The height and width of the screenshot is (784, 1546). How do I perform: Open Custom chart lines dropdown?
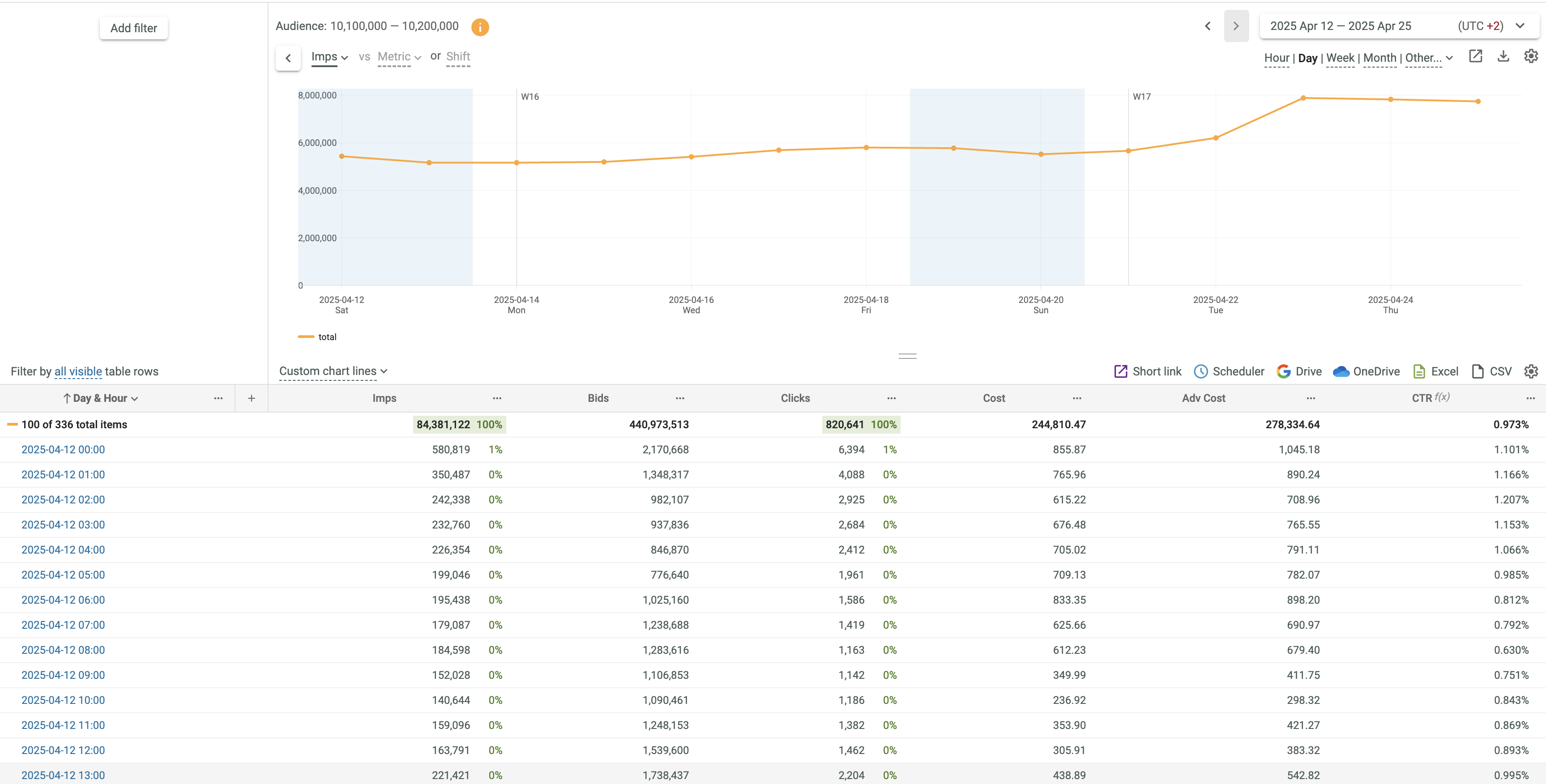point(333,371)
